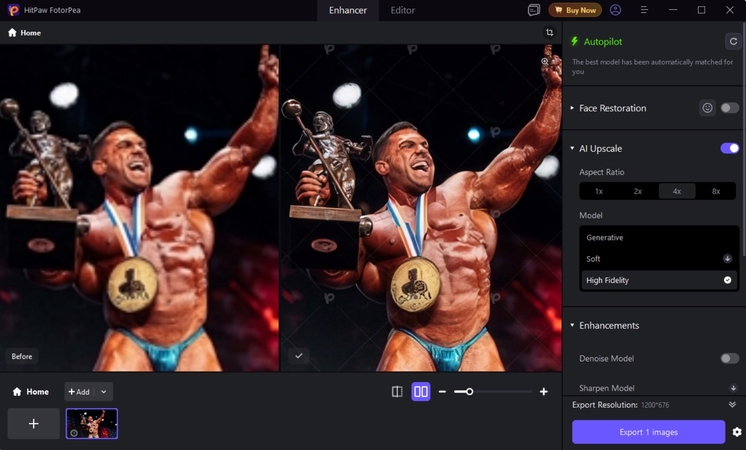Switch to the Editor tab
Screen dimensions: 746x450
pyautogui.click(x=402, y=10)
